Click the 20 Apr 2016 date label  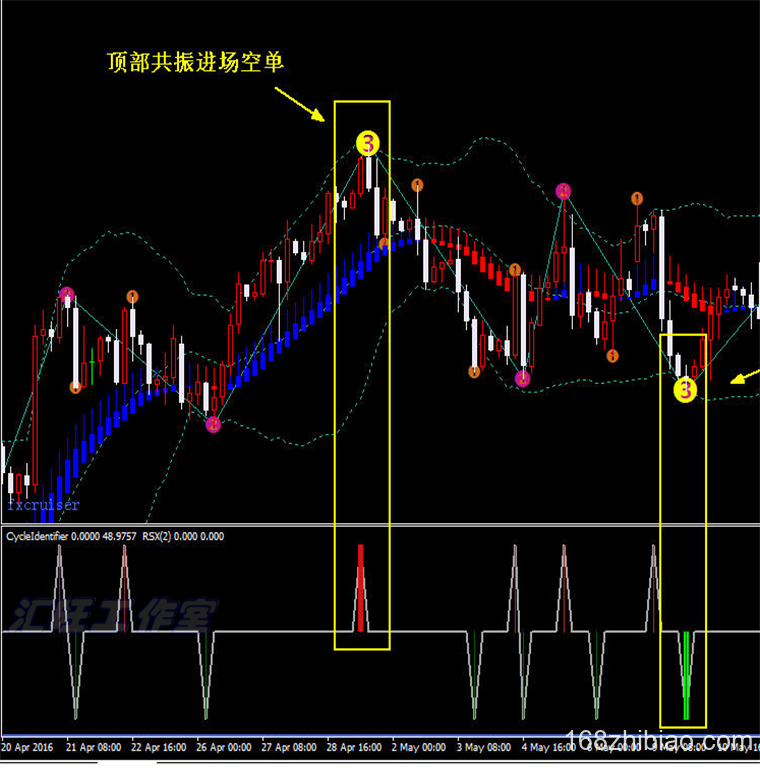click(x=27, y=747)
